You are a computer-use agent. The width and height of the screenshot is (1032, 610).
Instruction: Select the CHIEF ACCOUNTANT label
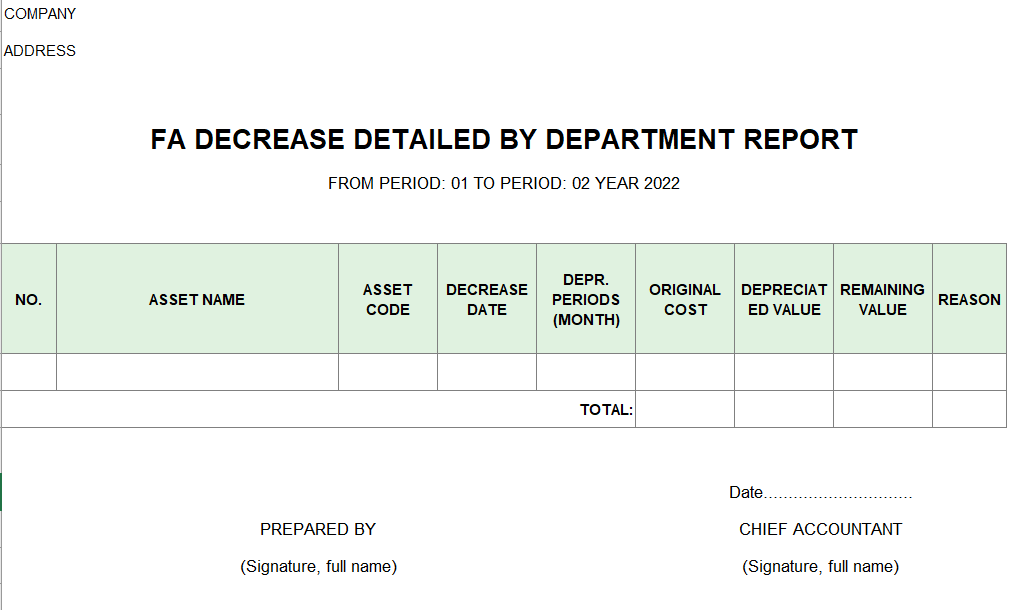point(820,530)
